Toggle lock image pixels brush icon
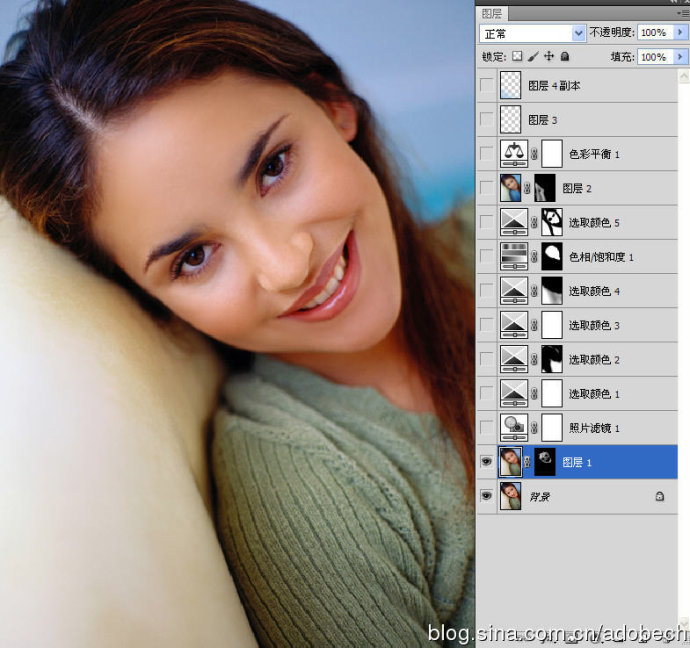Image resolution: width=690 pixels, height=648 pixels. pos(533,56)
